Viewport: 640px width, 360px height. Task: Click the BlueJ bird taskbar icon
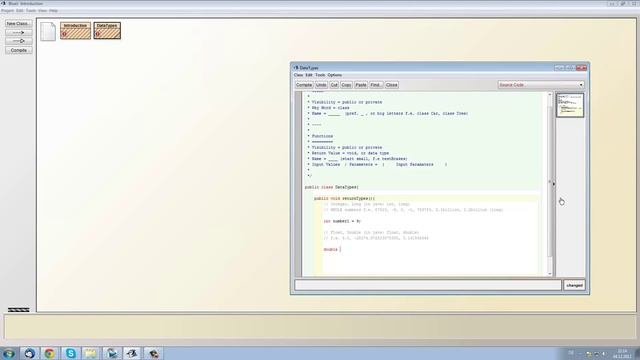click(x=132, y=353)
